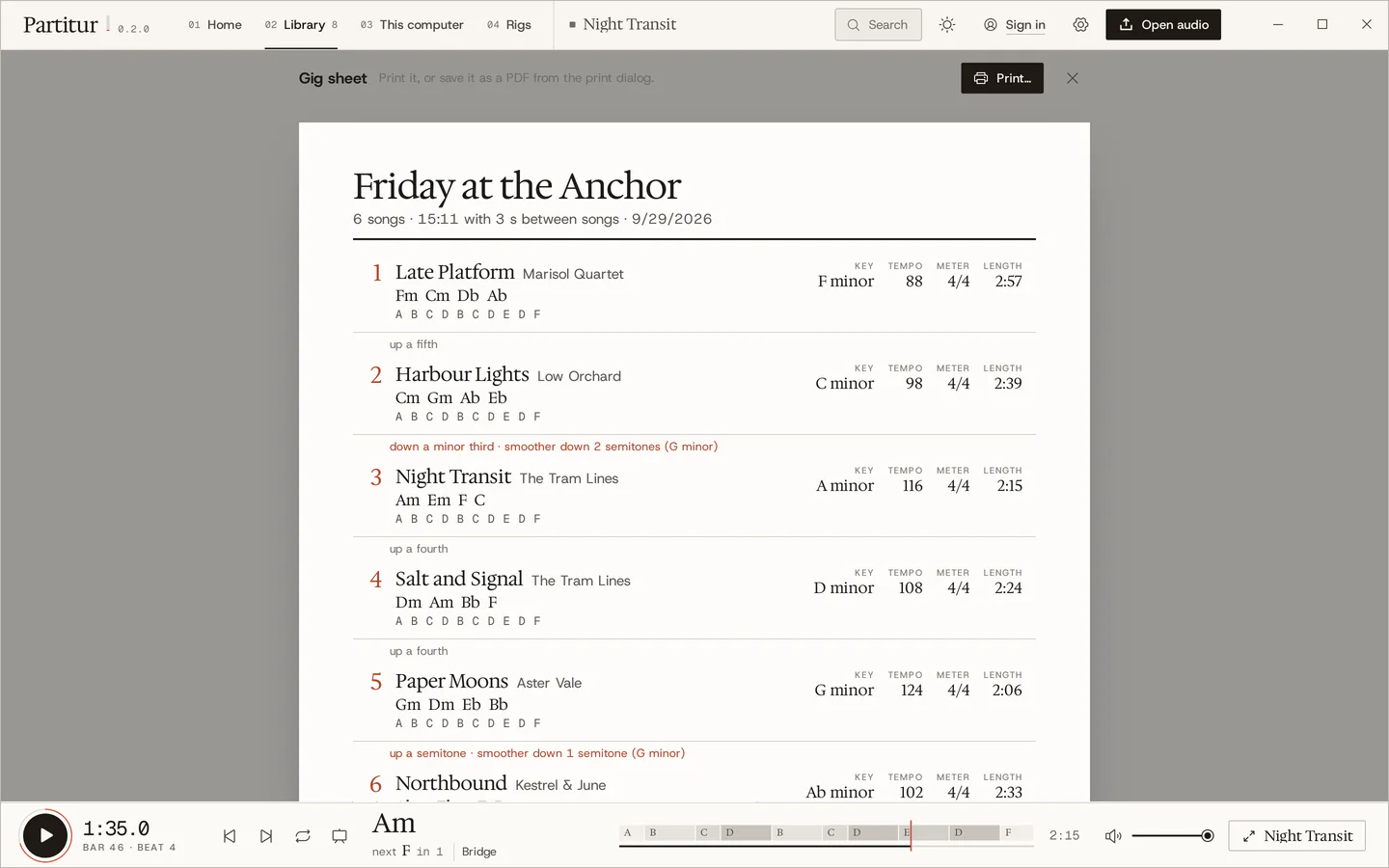Click the Night Transit title in gig sheet
The width and height of the screenshot is (1389, 868).
453,476
